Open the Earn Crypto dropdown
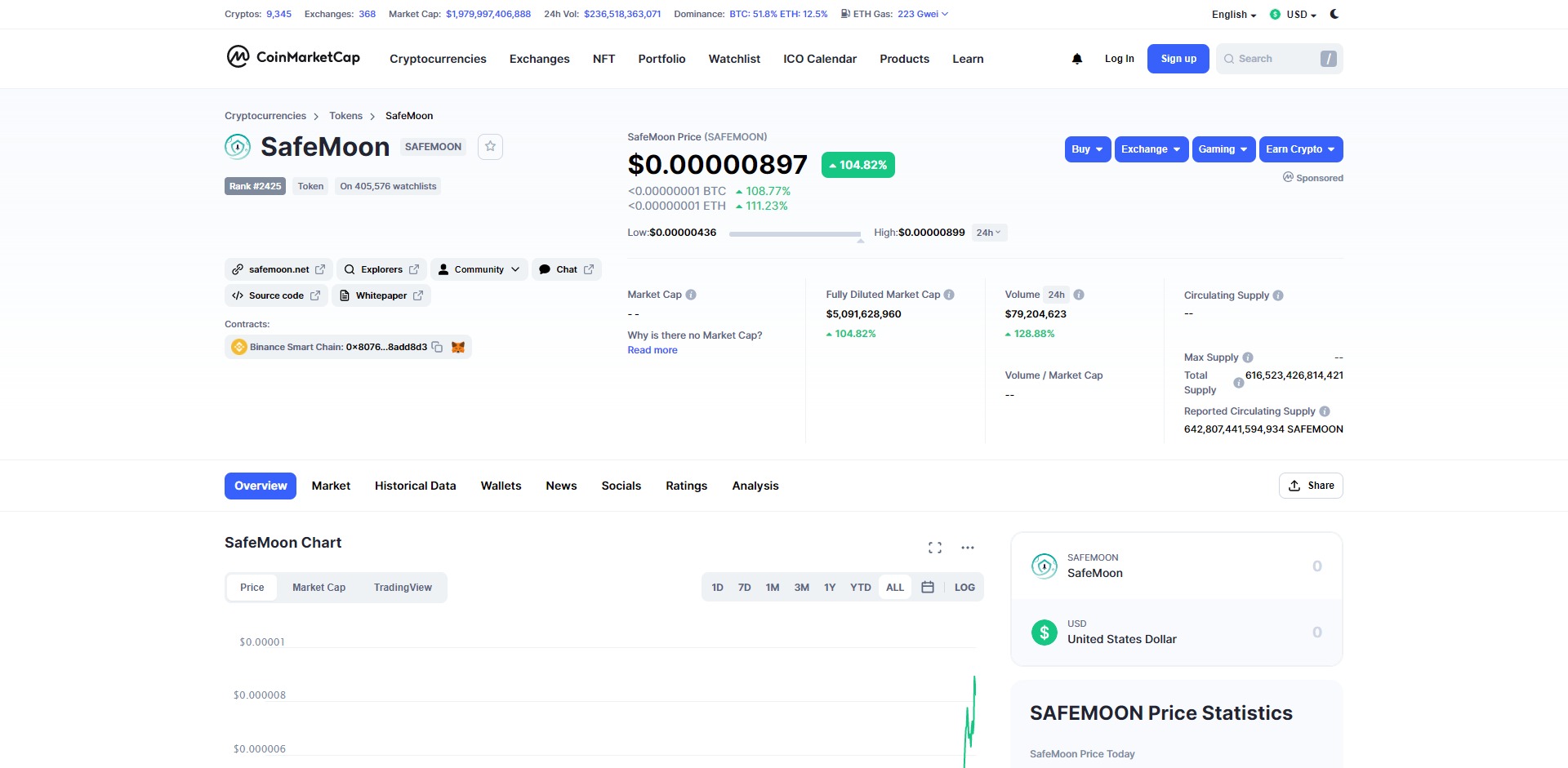The image size is (1568, 768). tap(1301, 149)
